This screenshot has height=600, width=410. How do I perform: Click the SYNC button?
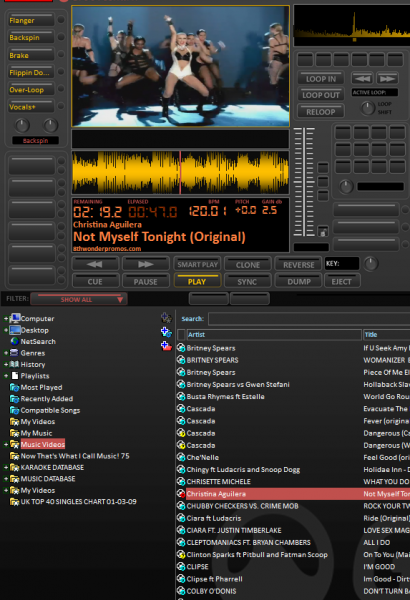[x=247, y=281]
